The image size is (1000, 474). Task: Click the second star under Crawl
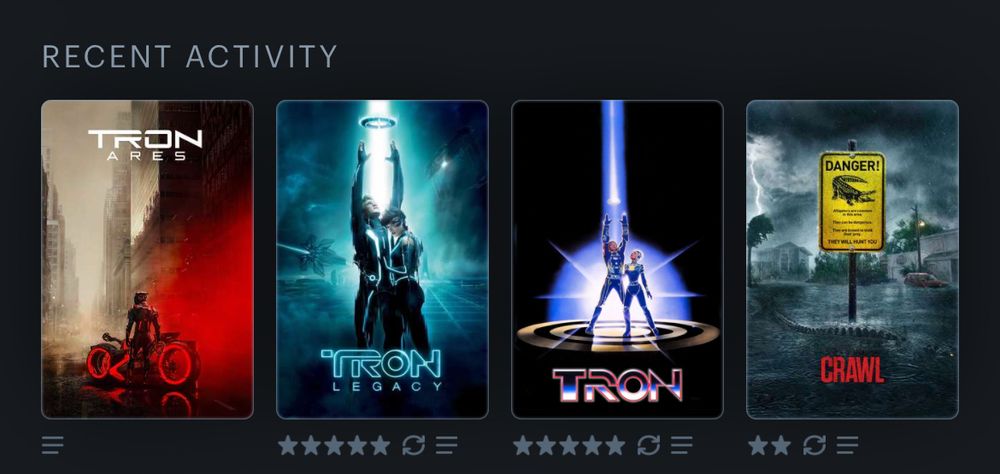click(x=781, y=445)
